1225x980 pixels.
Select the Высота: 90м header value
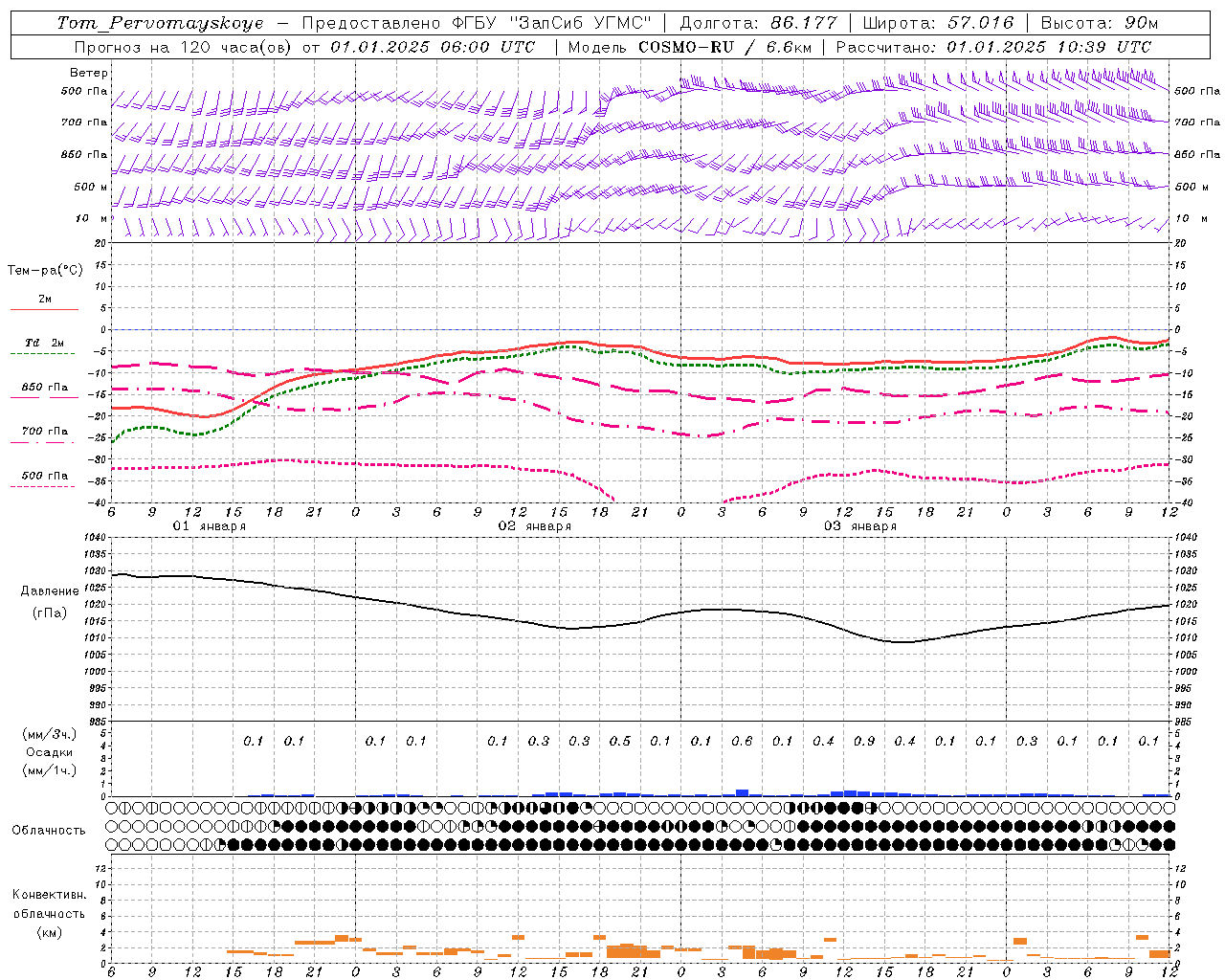point(1099,23)
